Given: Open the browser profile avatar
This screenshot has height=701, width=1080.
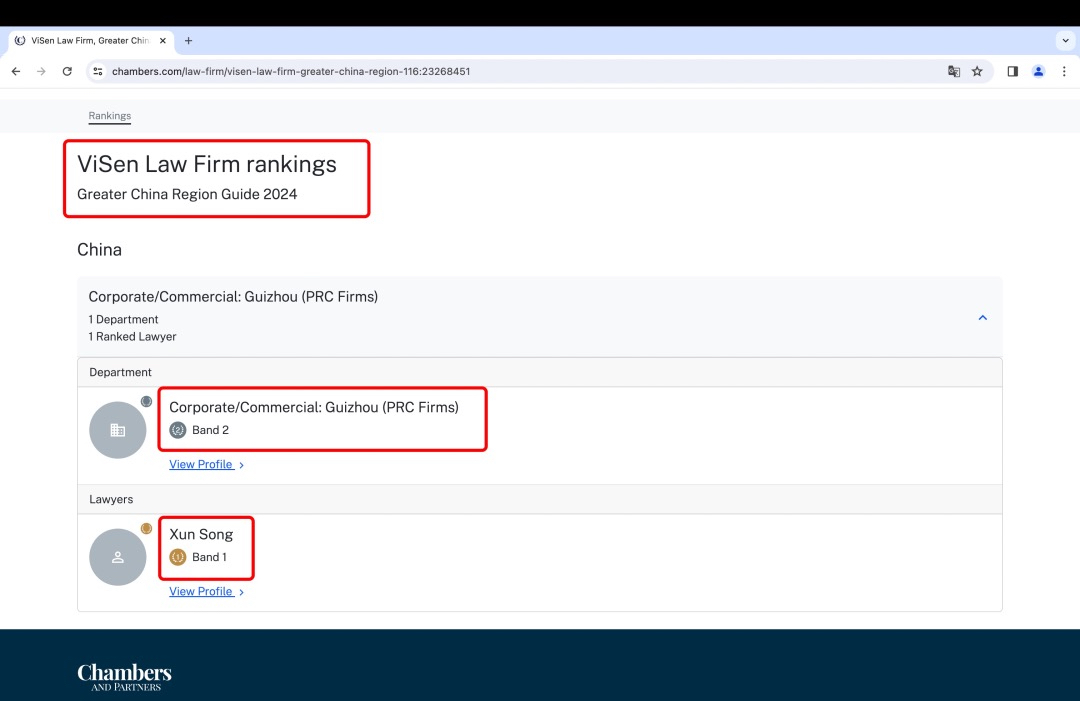Looking at the screenshot, I should coord(1038,72).
